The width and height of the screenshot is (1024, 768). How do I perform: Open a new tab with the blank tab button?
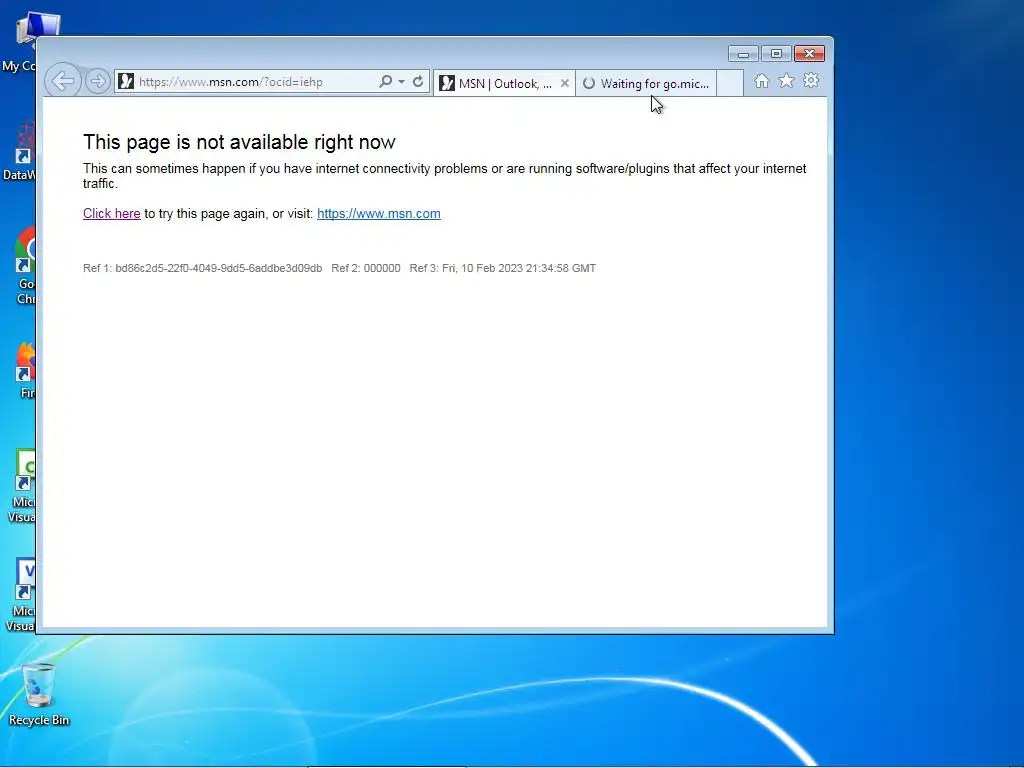coord(730,84)
